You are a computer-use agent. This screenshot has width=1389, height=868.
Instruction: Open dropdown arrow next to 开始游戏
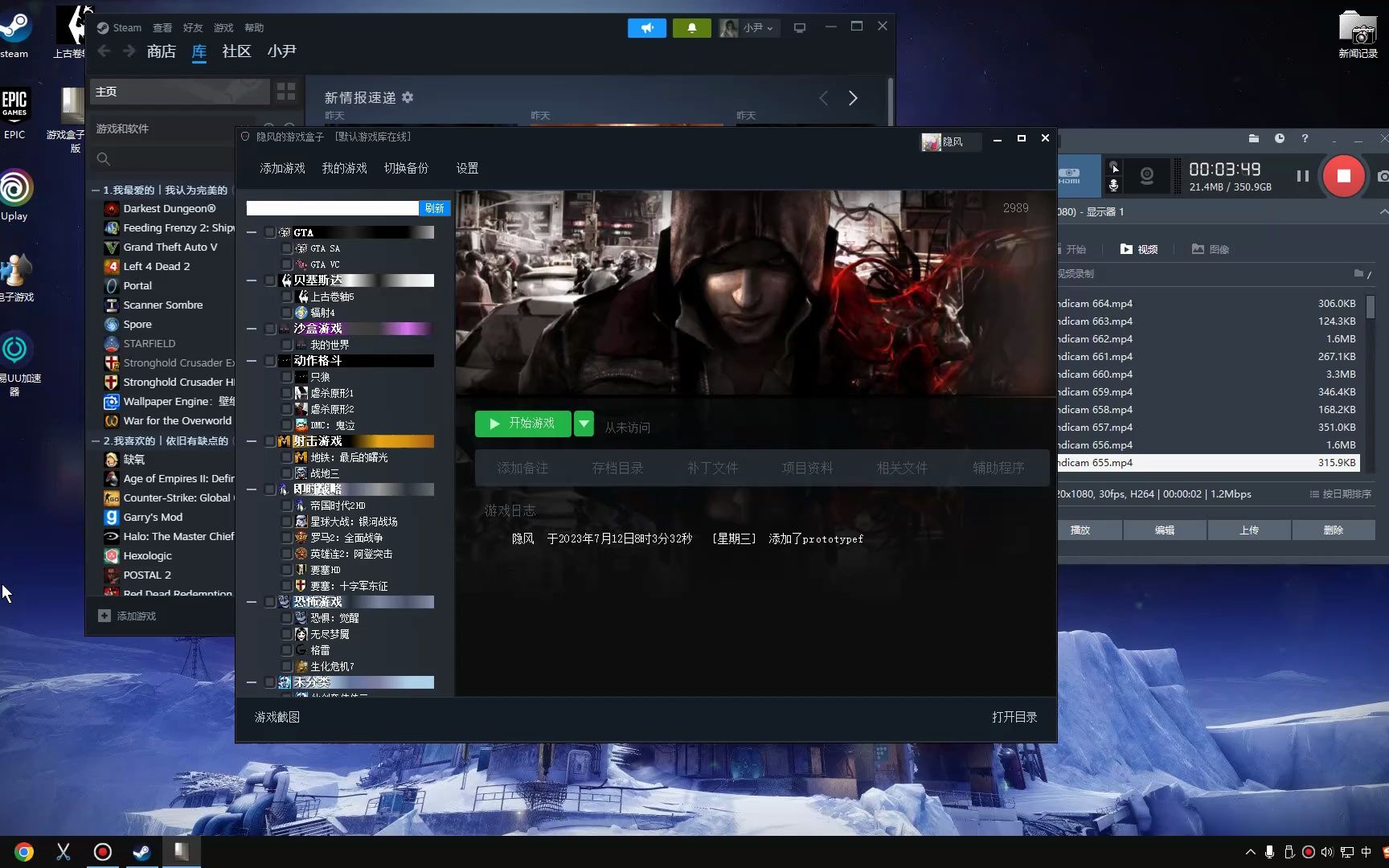click(584, 424)
